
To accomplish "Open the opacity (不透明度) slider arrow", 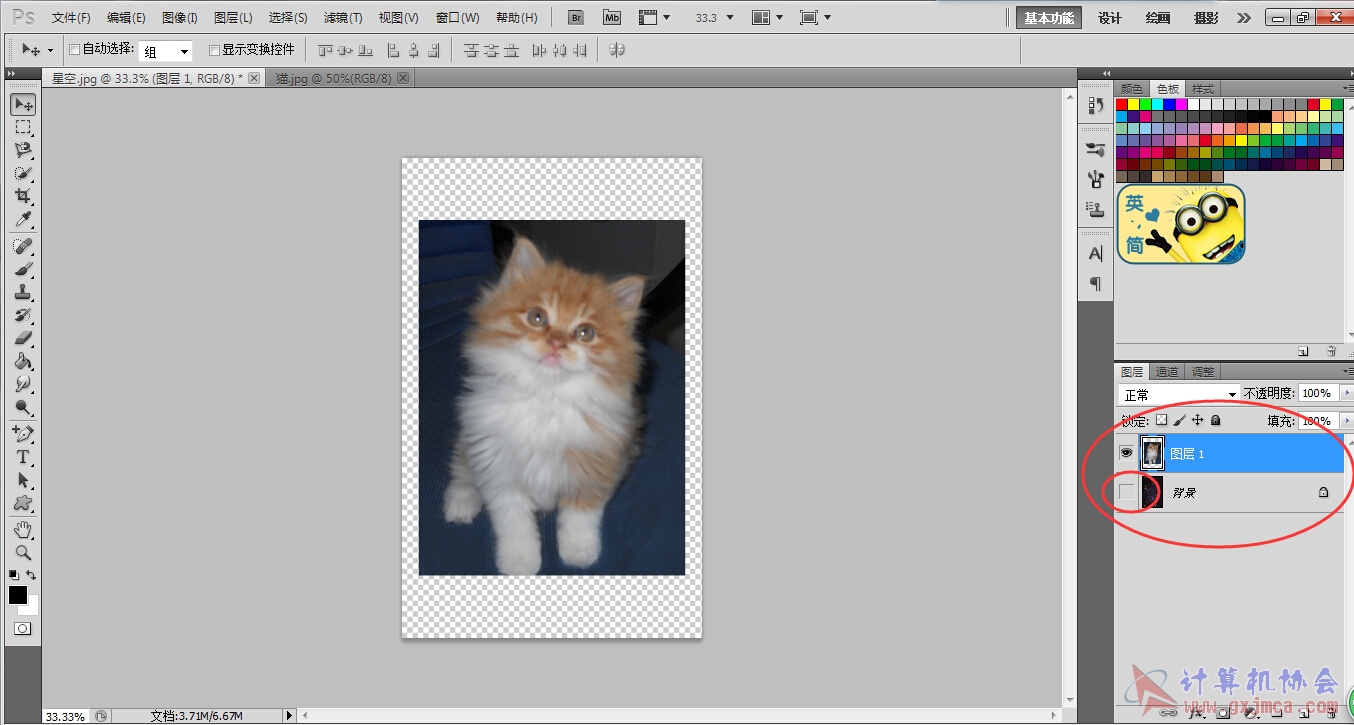I will coord(1345,394).
